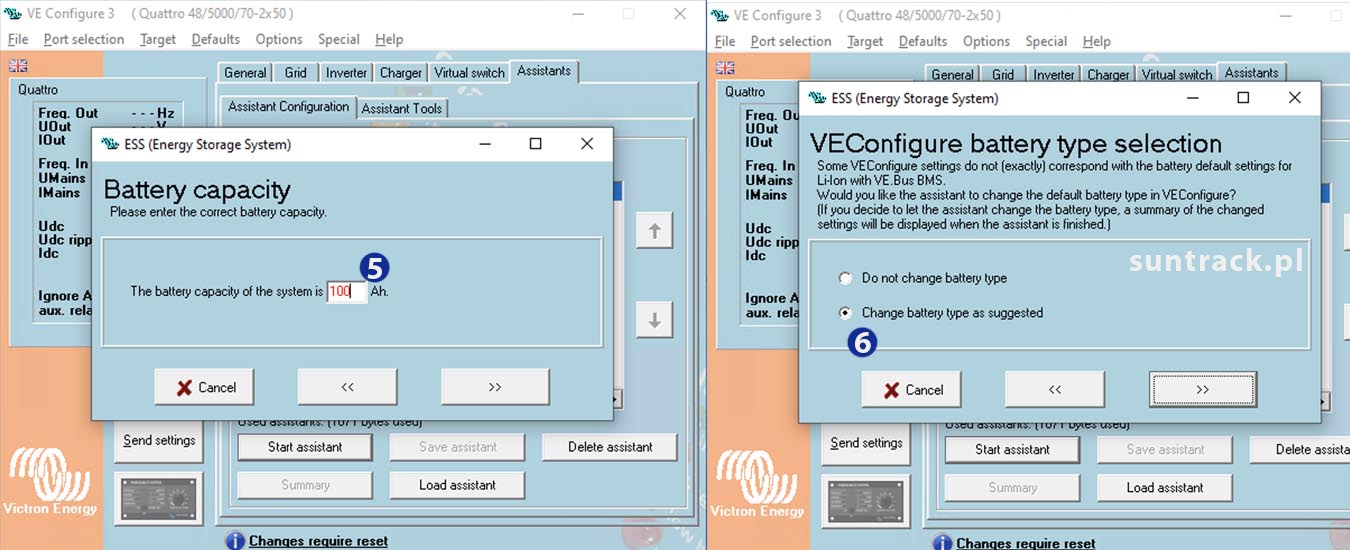Open Assistant Configuration sub-tab in the left window
1350x550 pixels.
(288, 106)
